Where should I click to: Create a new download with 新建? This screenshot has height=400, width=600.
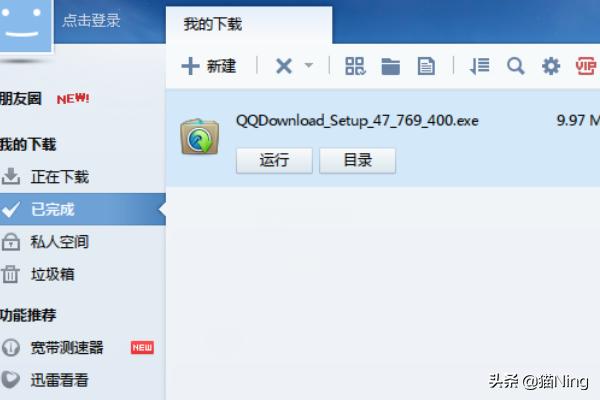tap(209, 66)
